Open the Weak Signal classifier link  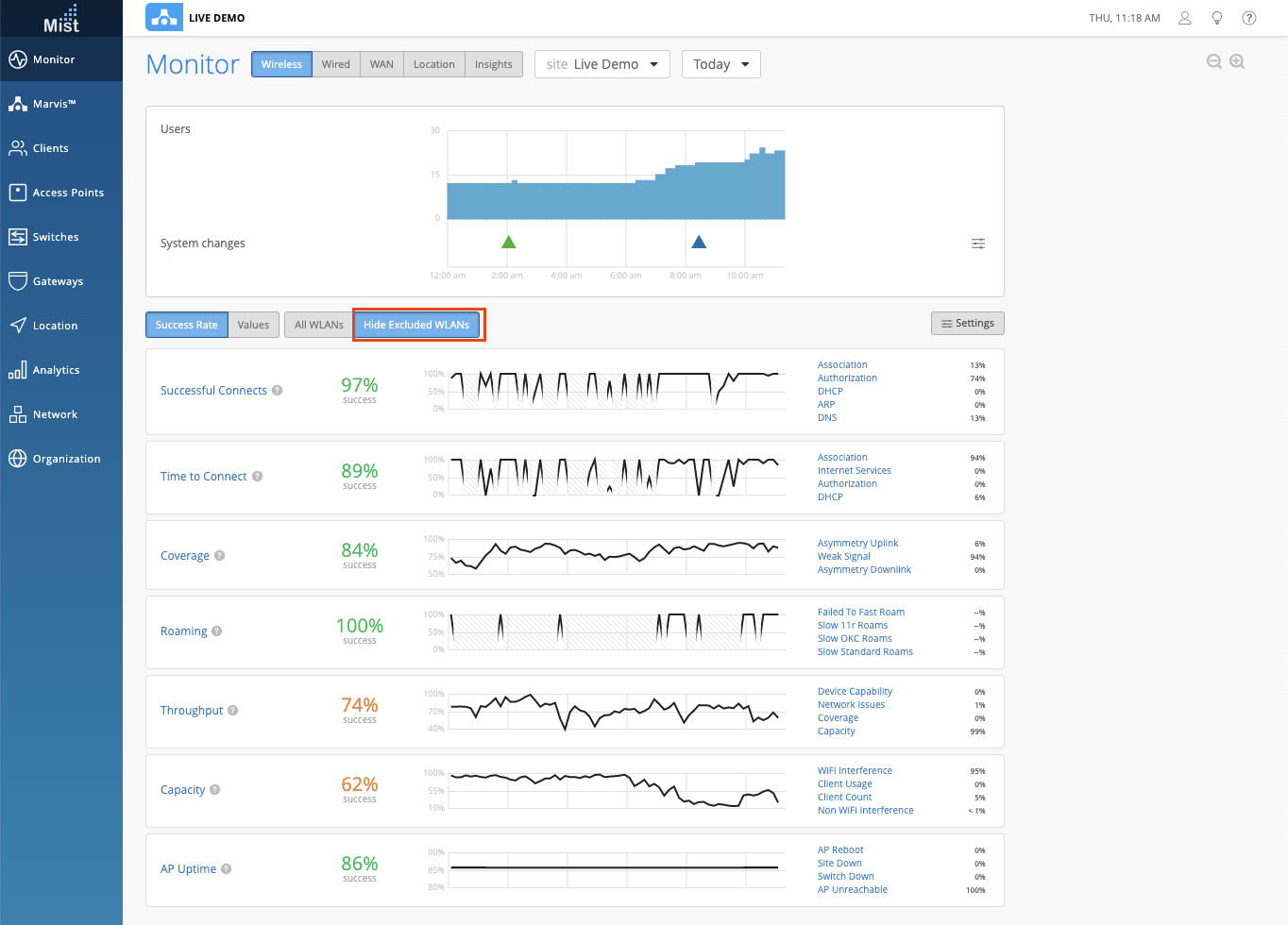pyautogui.click(x=843, y=557)
